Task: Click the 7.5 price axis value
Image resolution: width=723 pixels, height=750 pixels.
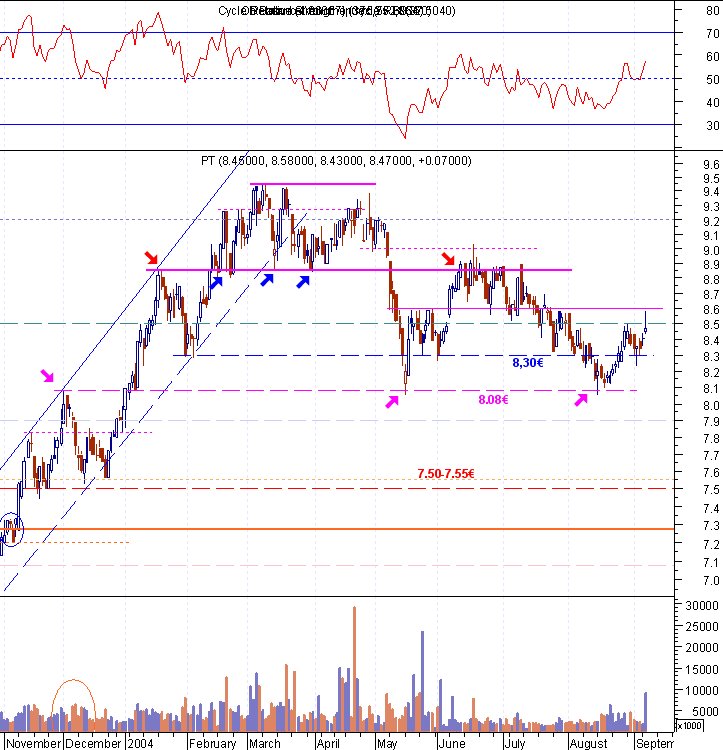Action: [x=711, y=490]
